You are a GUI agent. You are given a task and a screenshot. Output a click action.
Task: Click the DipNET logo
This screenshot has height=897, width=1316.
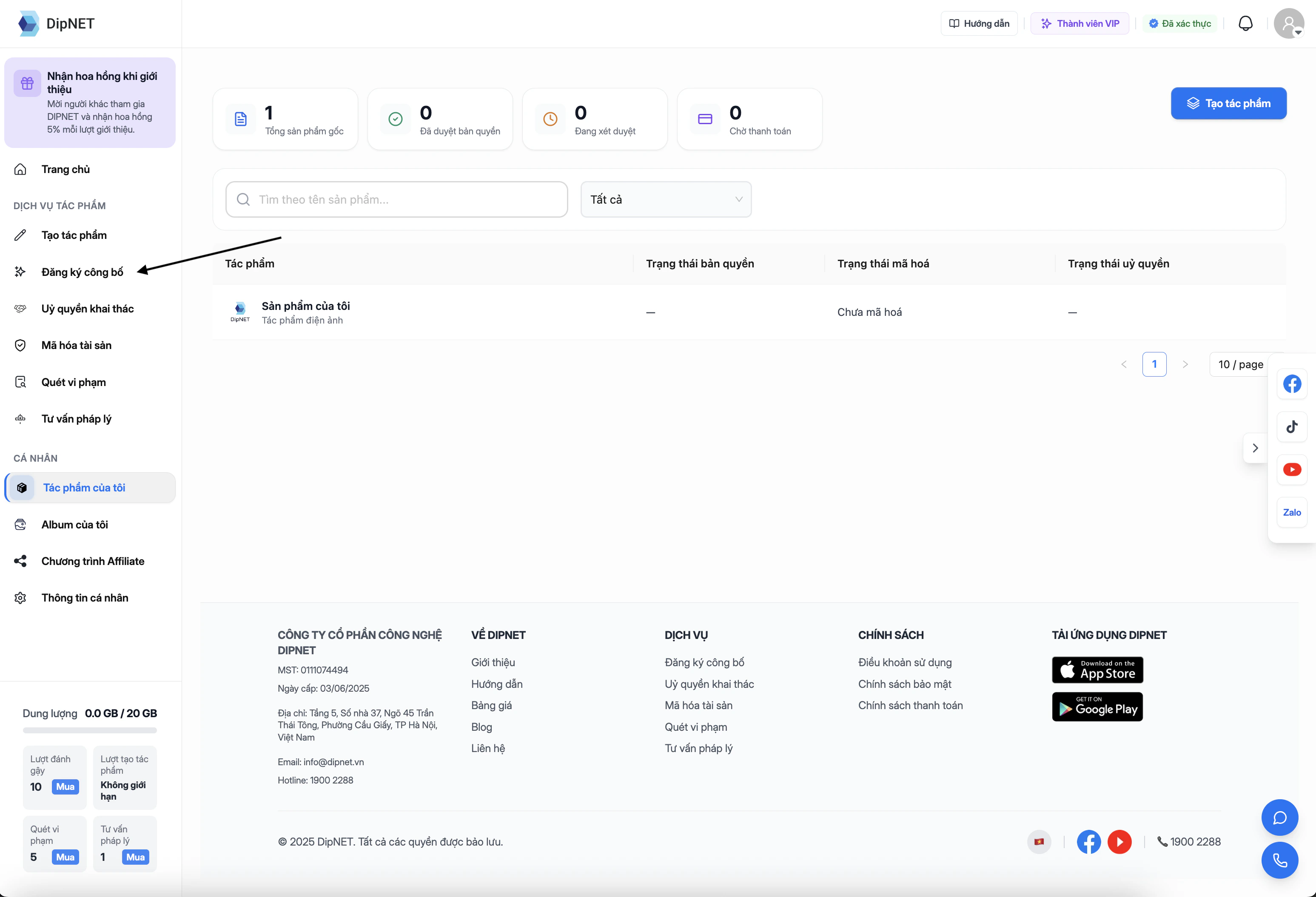coord(55,24)
